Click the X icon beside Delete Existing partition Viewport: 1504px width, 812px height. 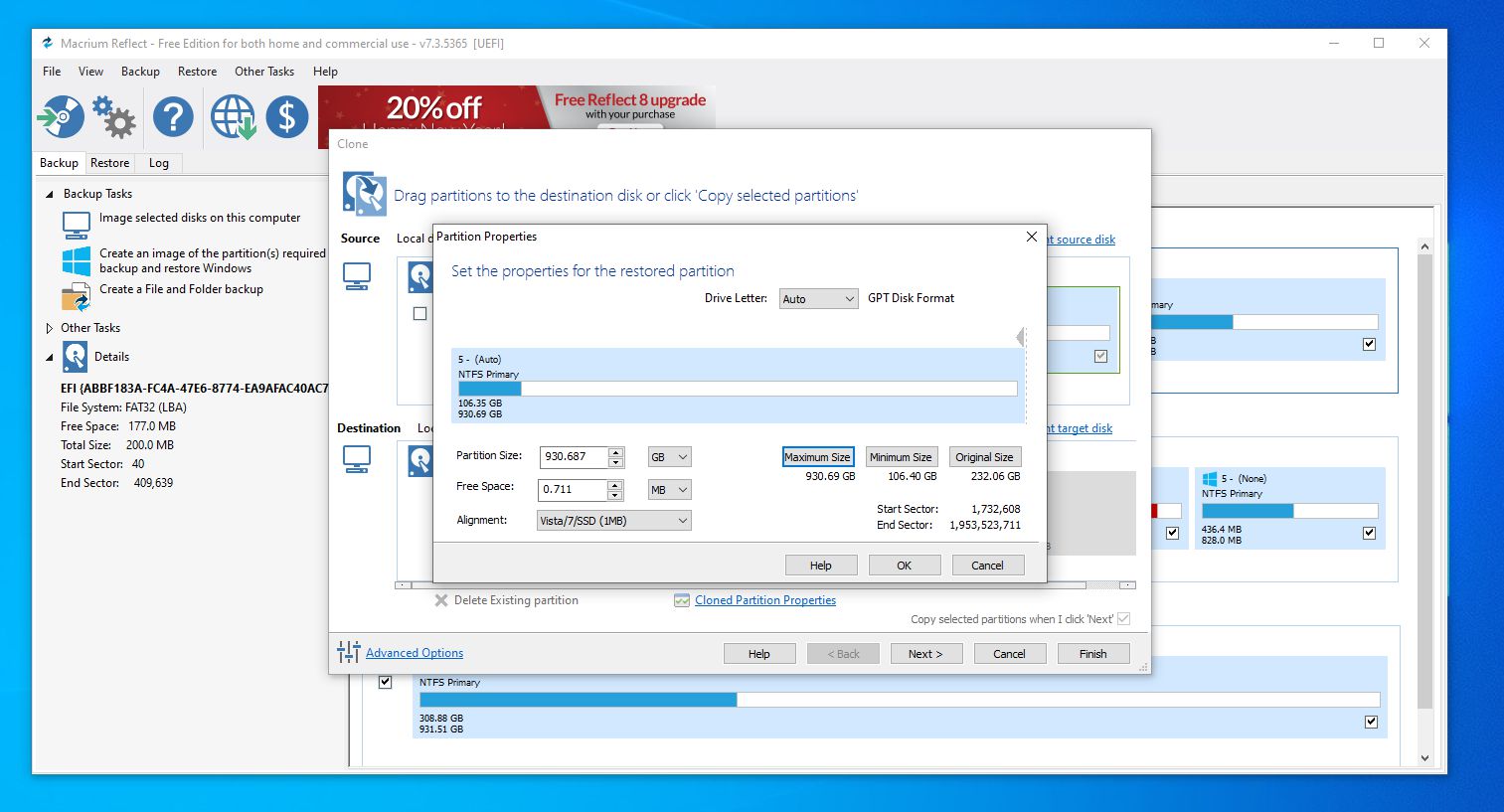click(x=441, y=600)
